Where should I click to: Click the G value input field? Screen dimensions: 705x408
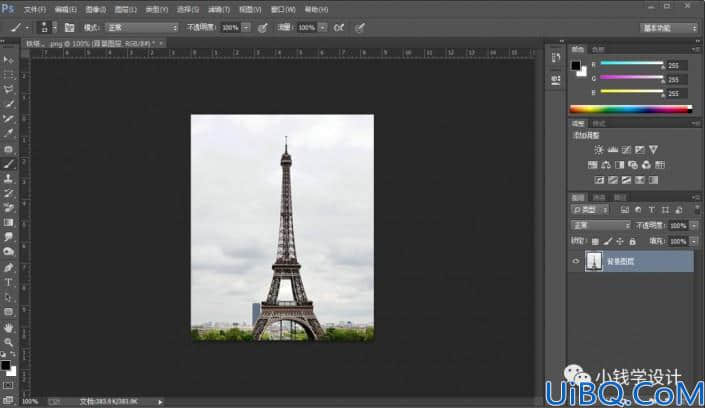click(x=677, y=80)
